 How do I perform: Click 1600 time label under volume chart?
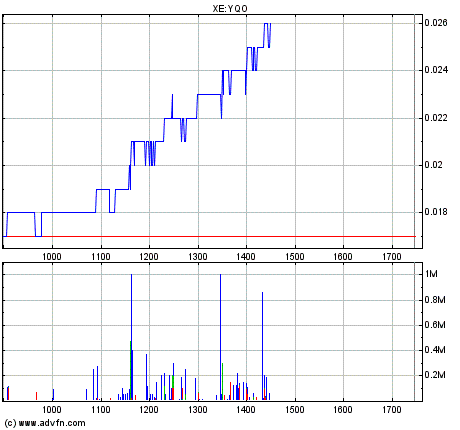coord(343,409)
